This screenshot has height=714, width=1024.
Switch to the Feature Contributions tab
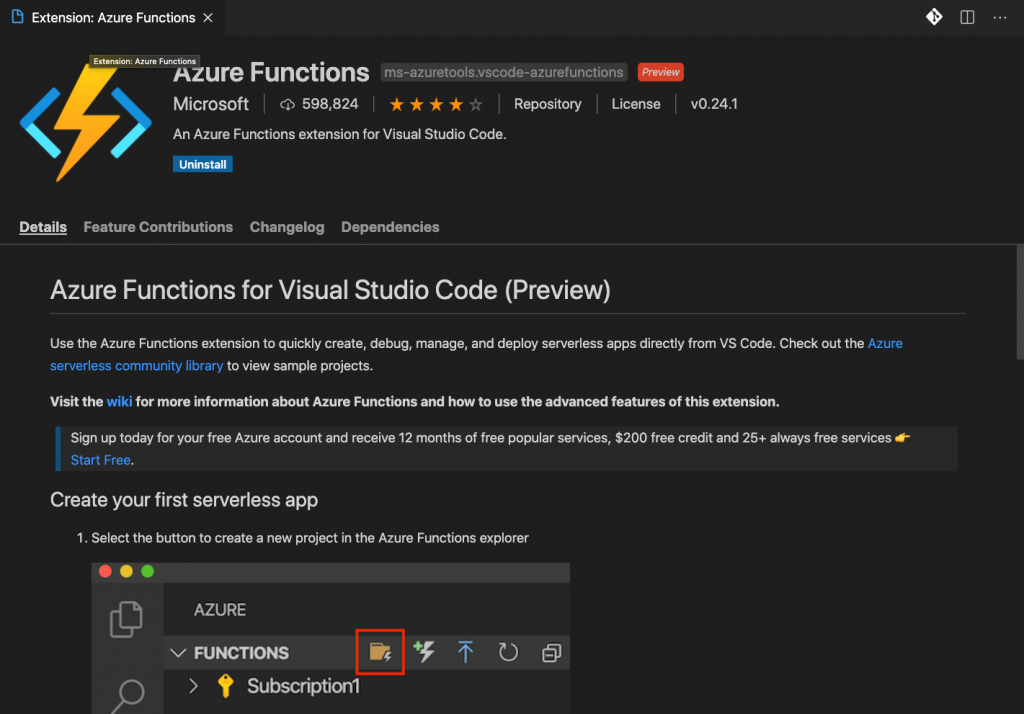(158, 227)
